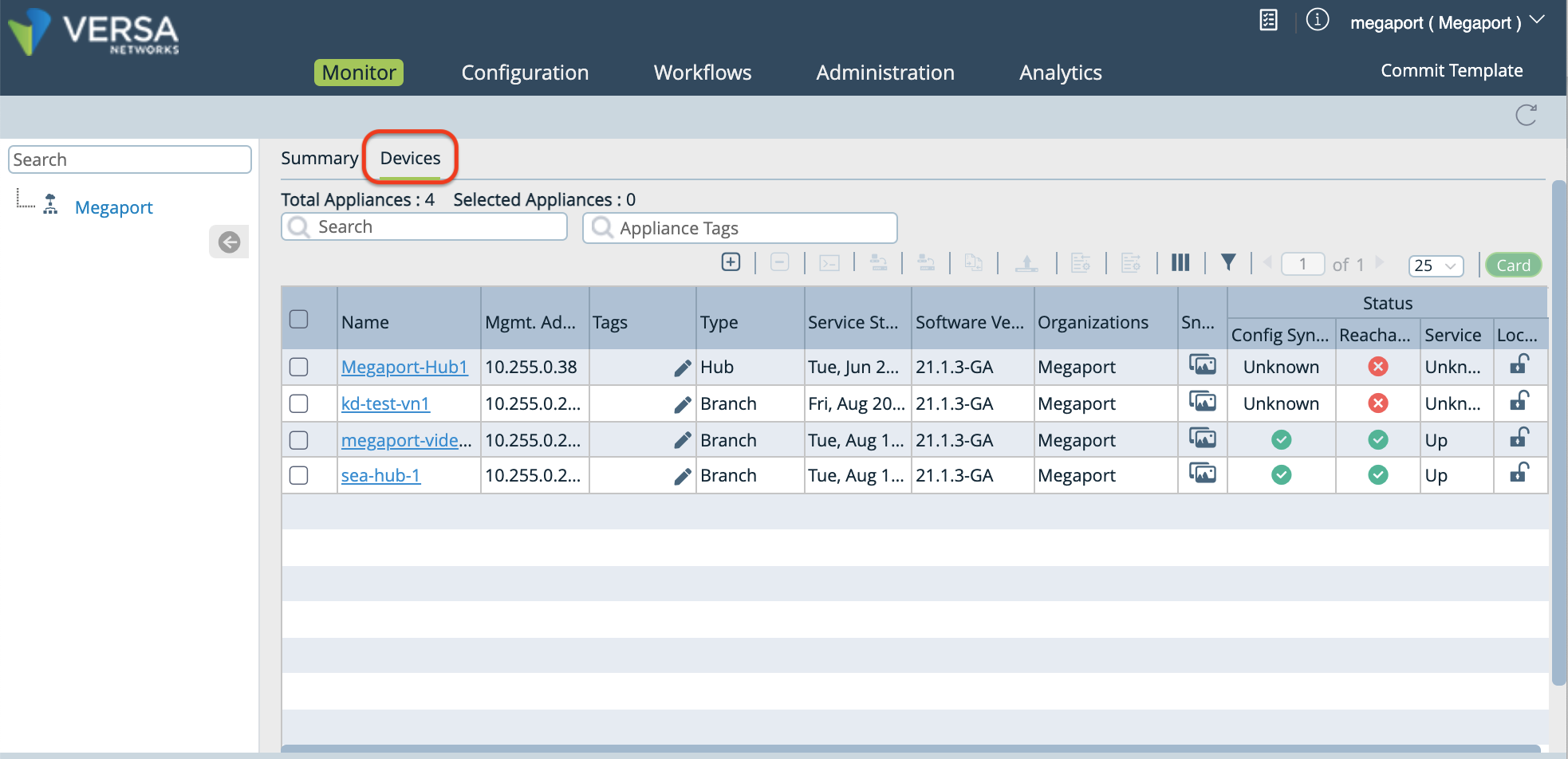Image resolution: width=1568 pixels, height=759 pixels.
Task: Click green config sync icon for sea-hub-1
Action: click(x=1282, y=475)
